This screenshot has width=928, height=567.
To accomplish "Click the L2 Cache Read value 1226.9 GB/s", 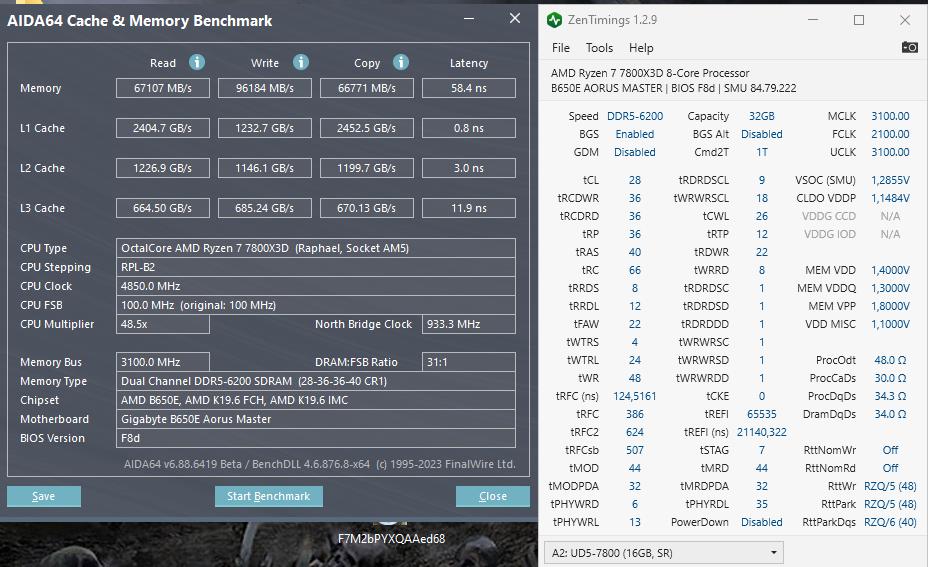I will [x=163, y=168].
